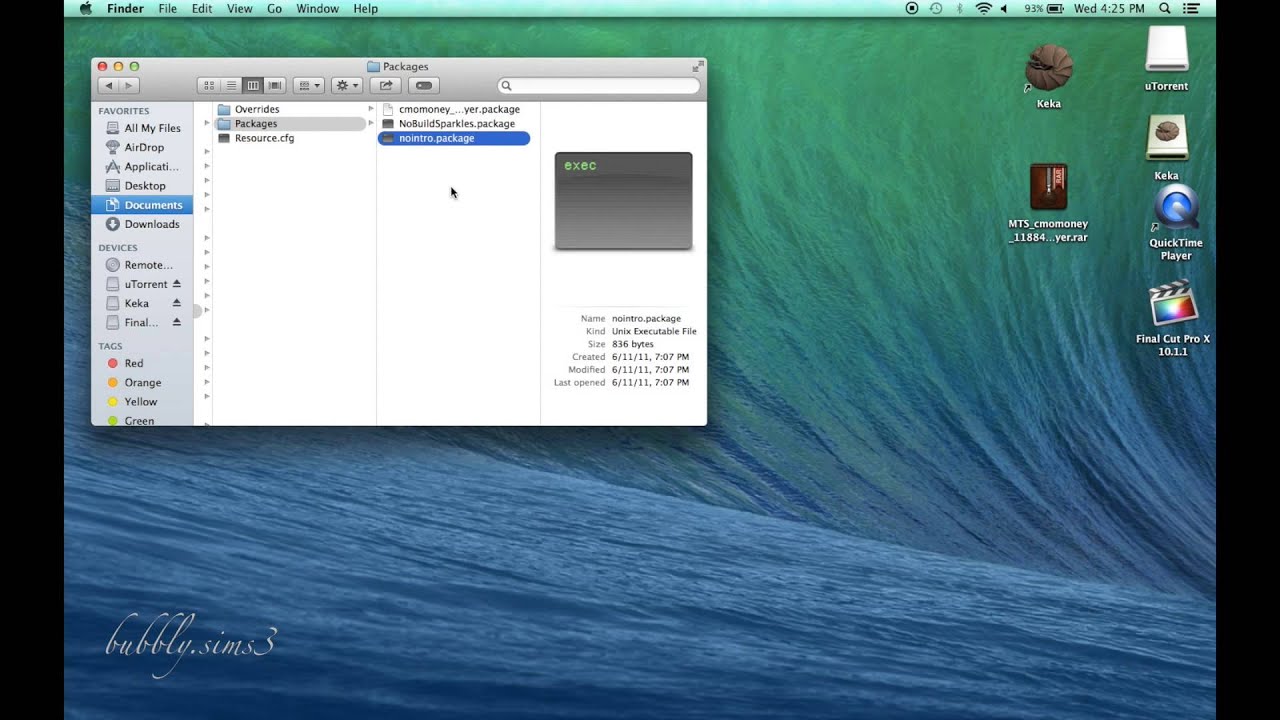The width and height of the screenshot is (1280, 720).
Task: Select NoBuildSparkles.package
Action: click(454, 124)
